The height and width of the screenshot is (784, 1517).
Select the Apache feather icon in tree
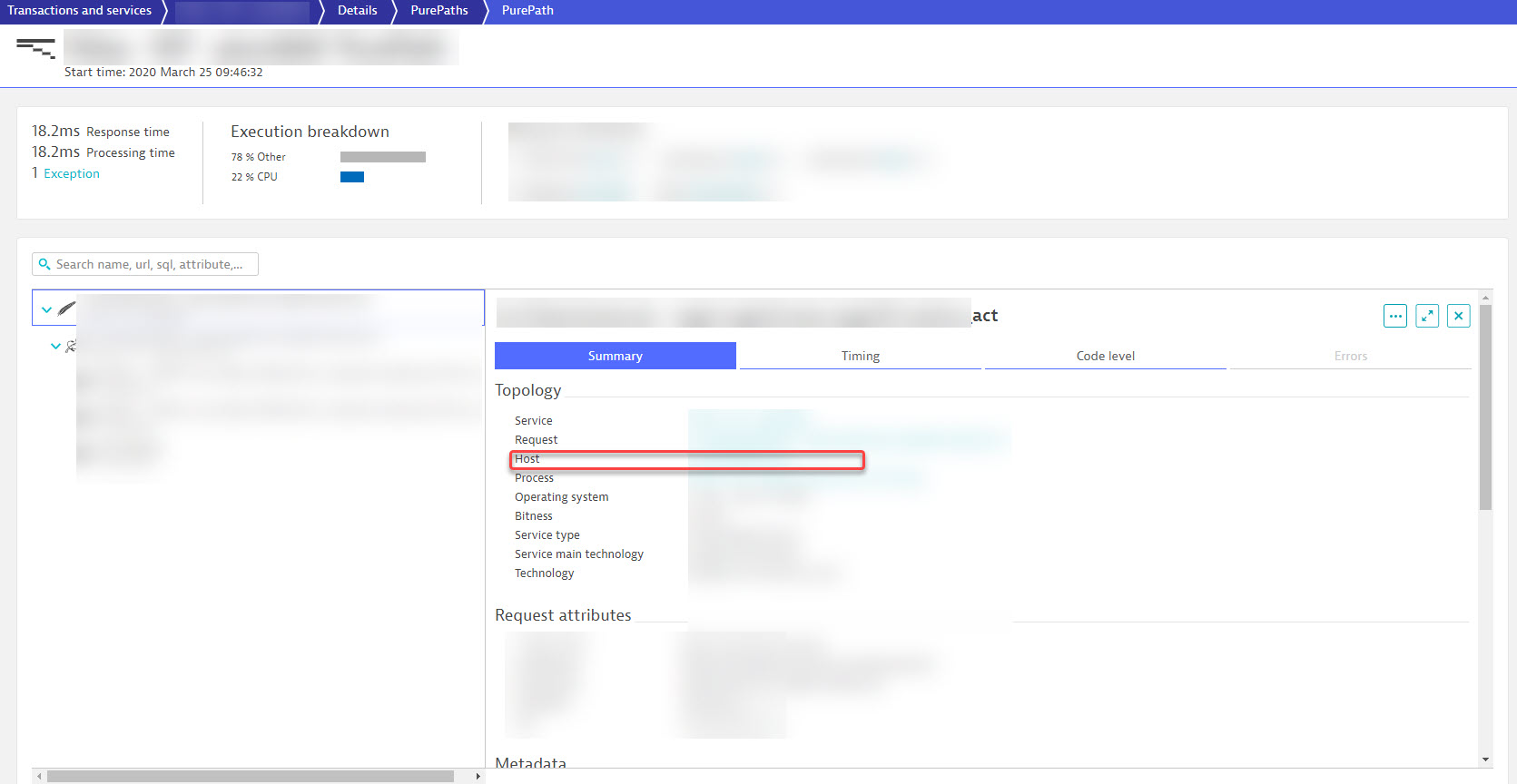(x=66, y=309)
